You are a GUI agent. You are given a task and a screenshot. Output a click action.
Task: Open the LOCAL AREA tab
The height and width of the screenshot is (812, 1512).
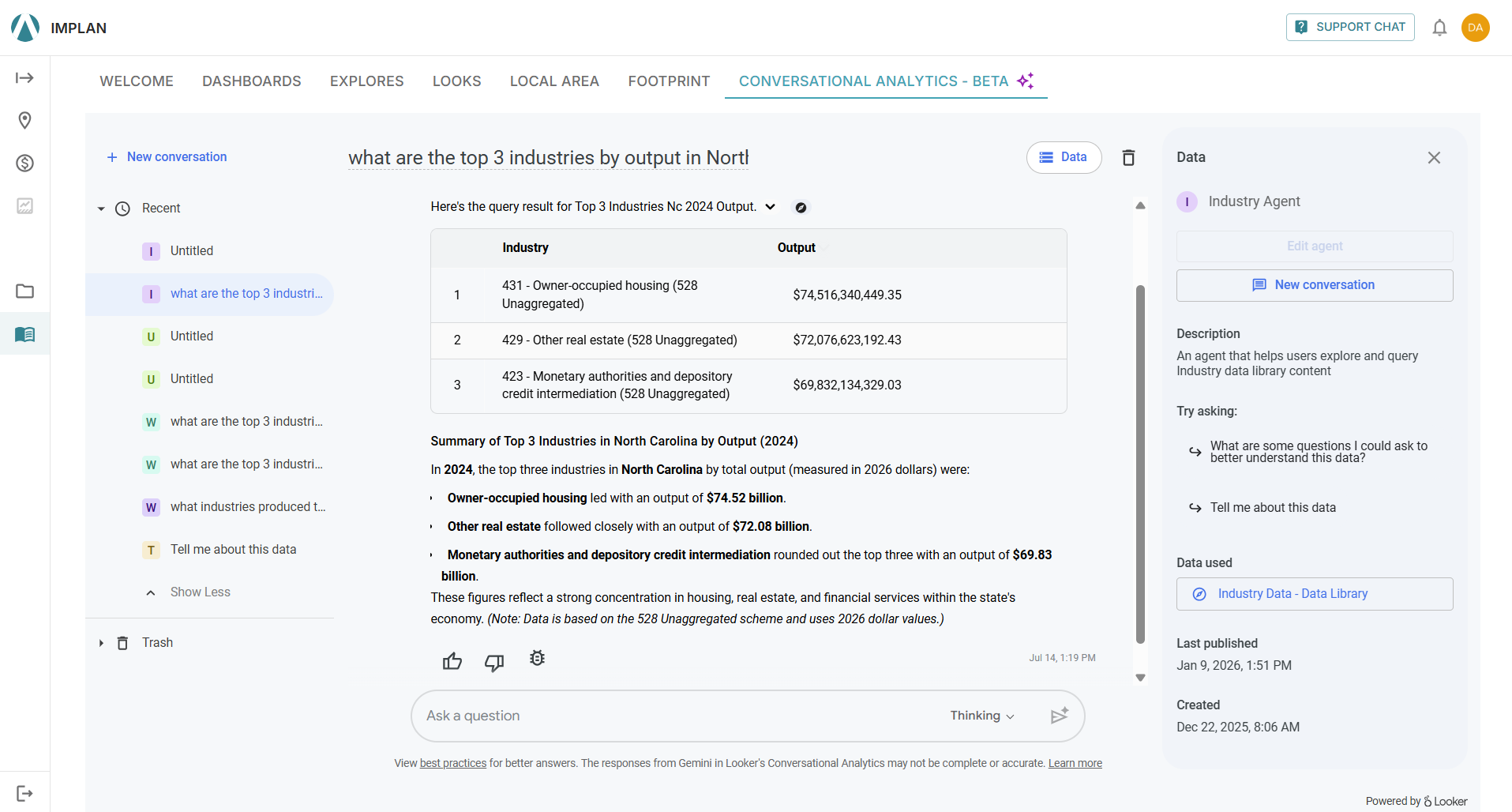[554, 81]
